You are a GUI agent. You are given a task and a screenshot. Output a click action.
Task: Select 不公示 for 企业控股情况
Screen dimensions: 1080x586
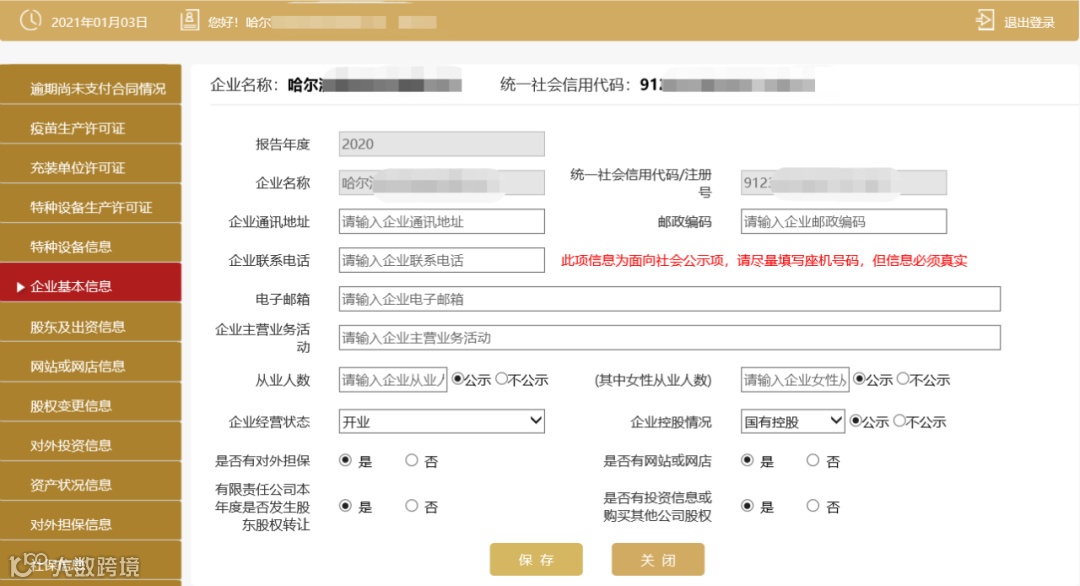900,421
